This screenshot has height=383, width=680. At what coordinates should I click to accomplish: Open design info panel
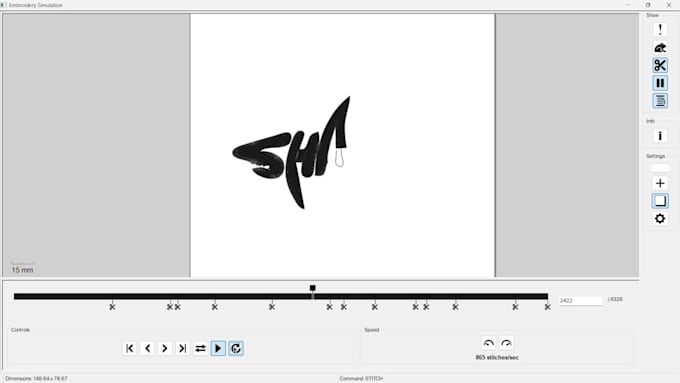click(x=660, y=136)
